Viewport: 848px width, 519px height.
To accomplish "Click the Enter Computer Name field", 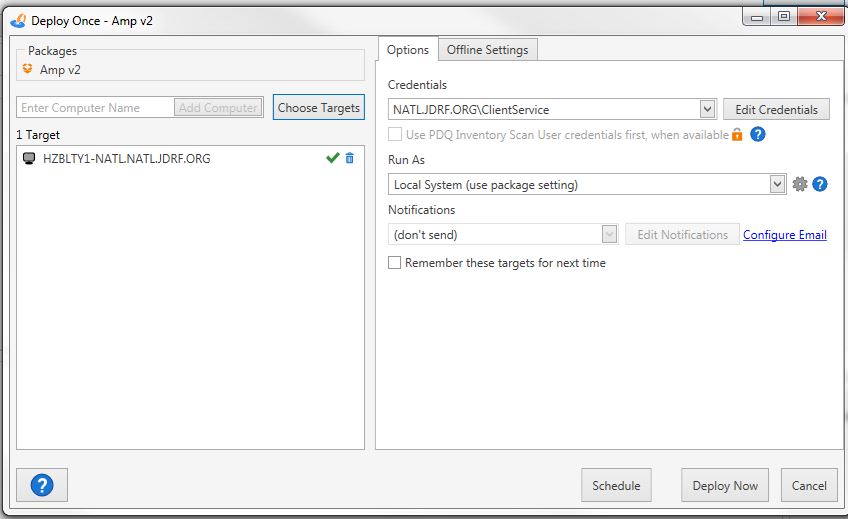I will pos(95,108).
